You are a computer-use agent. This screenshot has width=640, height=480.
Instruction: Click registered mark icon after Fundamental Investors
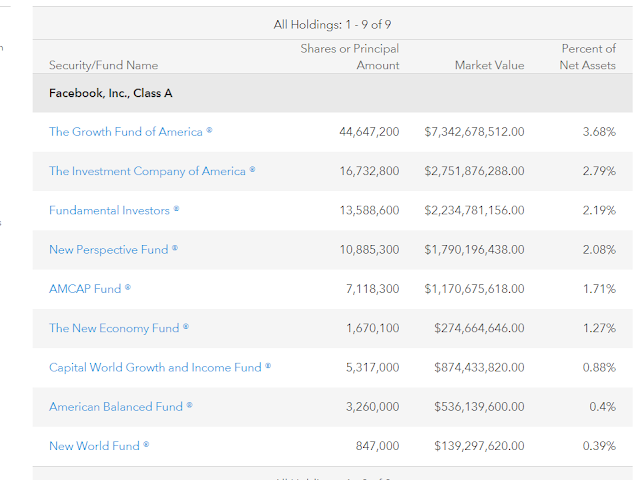(x=176, y=209)
